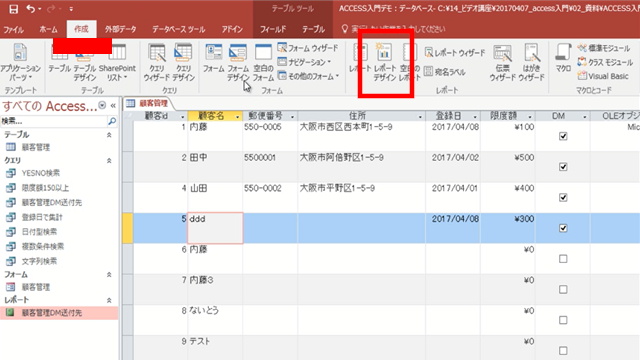The image size is (640, 360).
Task: Open the Visual Basic editor
Action: [602, 76]
